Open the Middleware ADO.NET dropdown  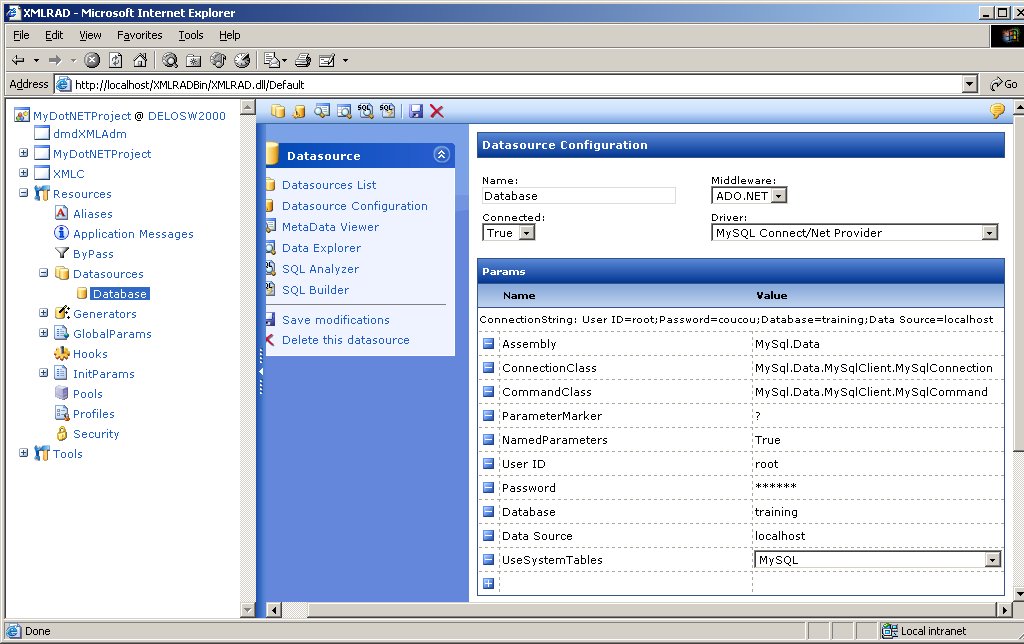coord(778,196)
